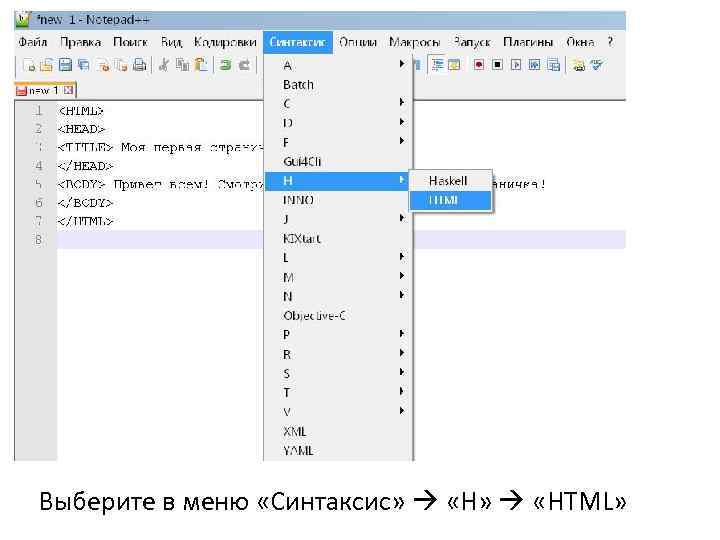Open the Опции menu
Image resolution: width=720 pixels, height=540 pixels.
click(358, 42)
